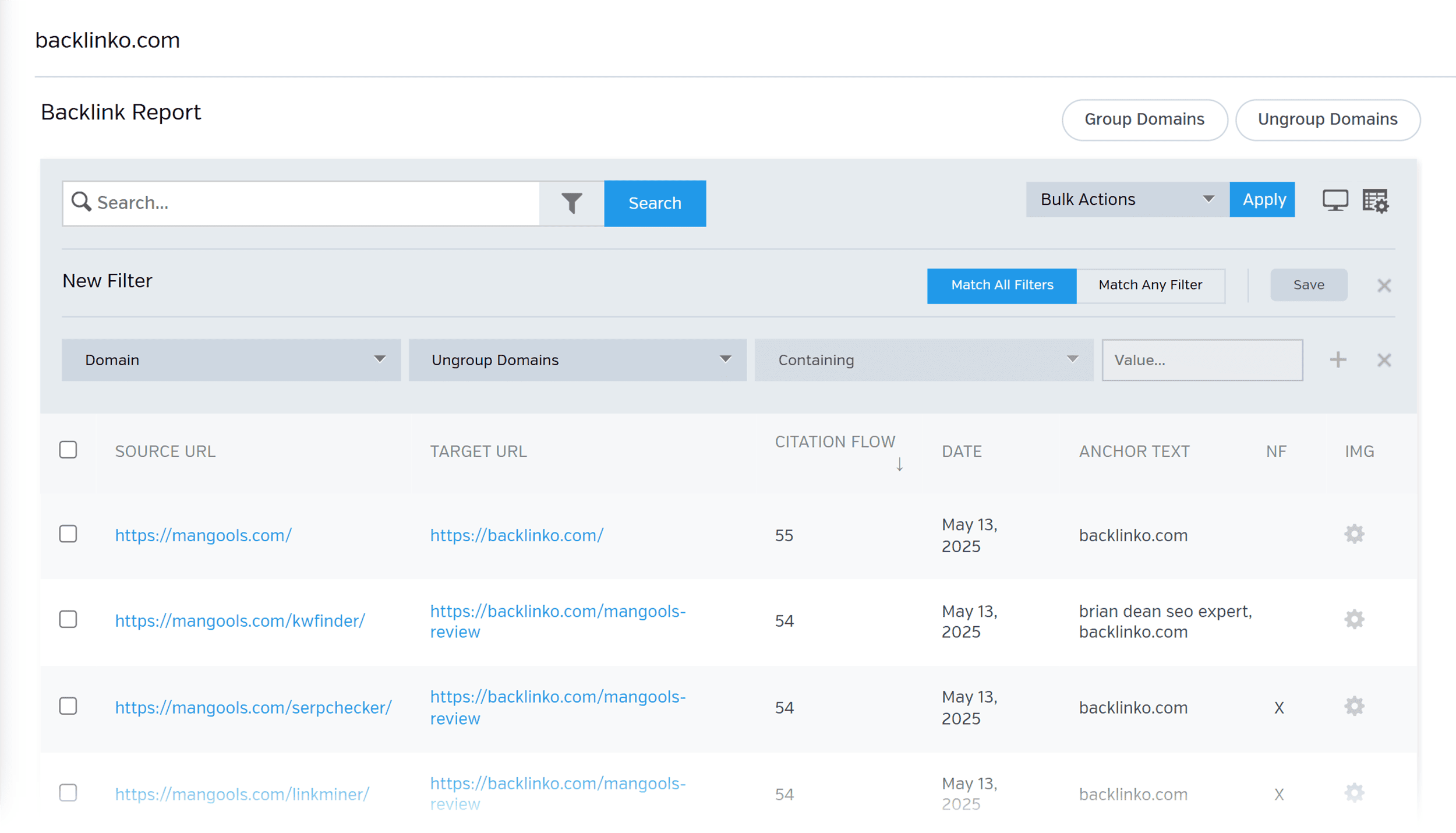The height and width of the screenshot is (833, 1456).
Task: Click the top Ungroup Domains button
Action: [x=1327, y=119]
